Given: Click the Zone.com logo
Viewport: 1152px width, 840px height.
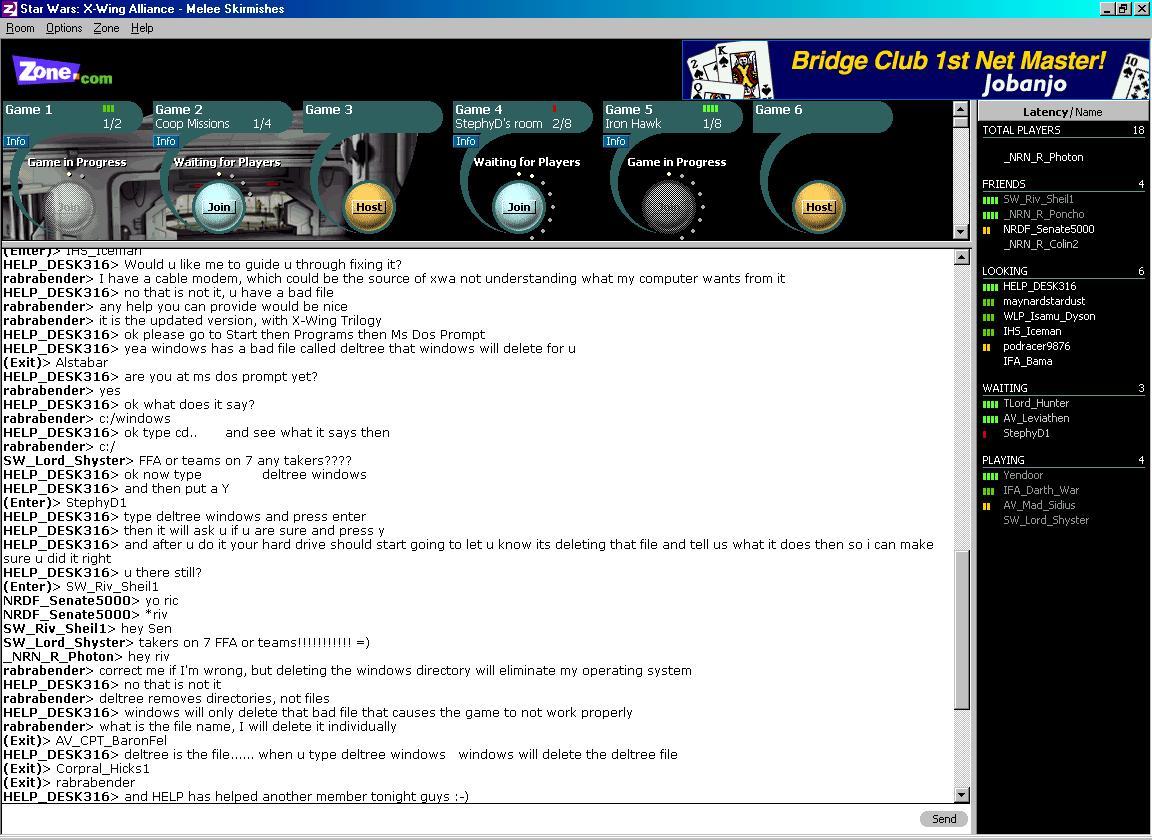Looking at the screenshot, I should coord(62,71).
